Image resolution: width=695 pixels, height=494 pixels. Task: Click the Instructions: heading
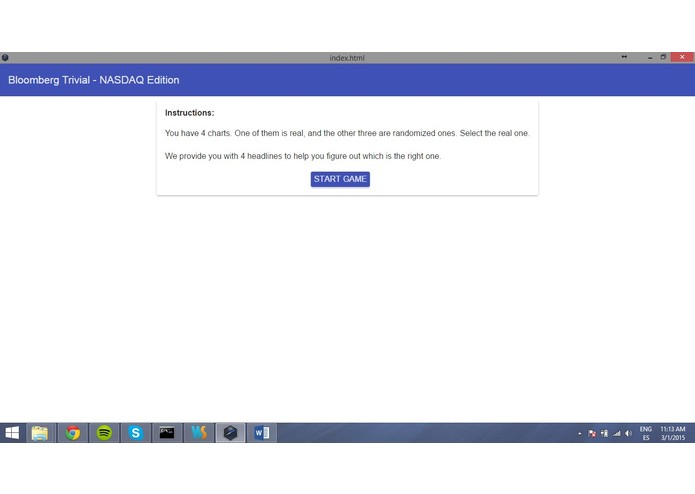coord(189,113)
